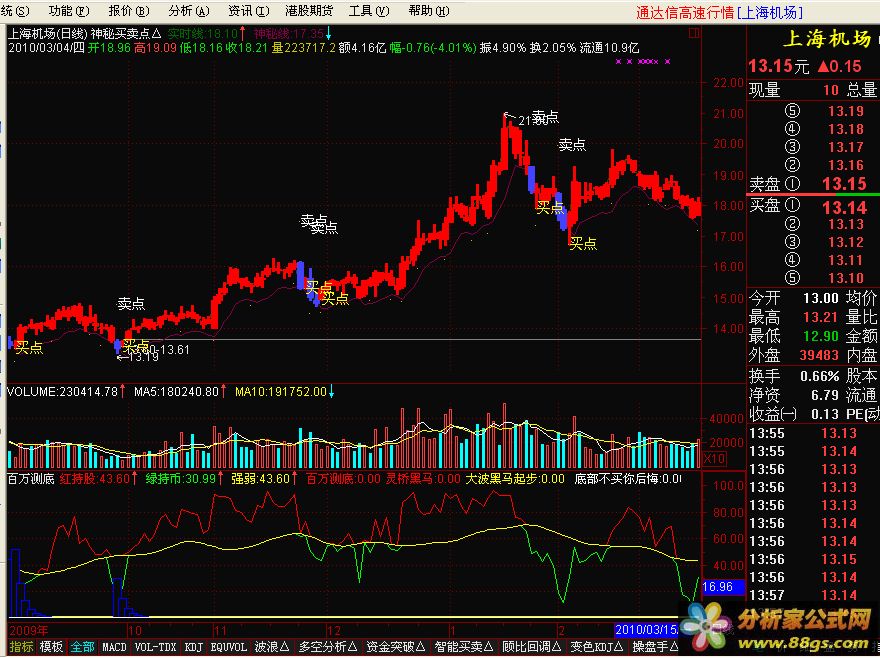Switch to the 波浪△ indicator tab
Image resolution: width=880 pixels, height=658 pixels.
(272, 647)
